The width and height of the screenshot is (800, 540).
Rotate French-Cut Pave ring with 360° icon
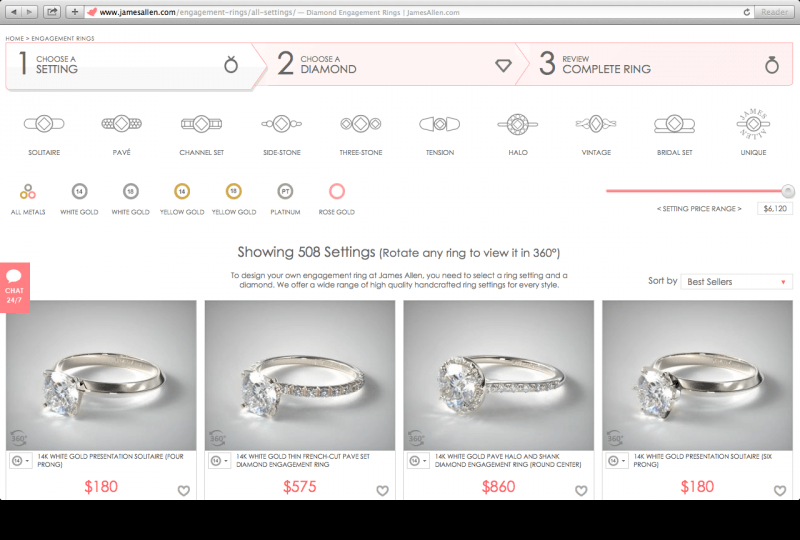[217, 438]
